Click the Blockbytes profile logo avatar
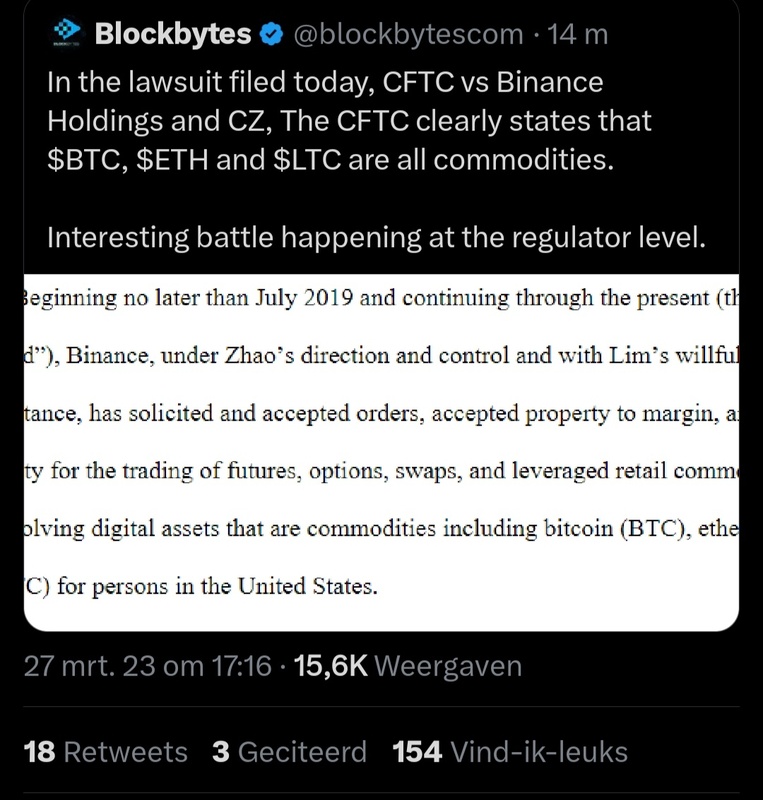This screenshot has height=800, width=763. pyautogui.click(x=66, y=36)
